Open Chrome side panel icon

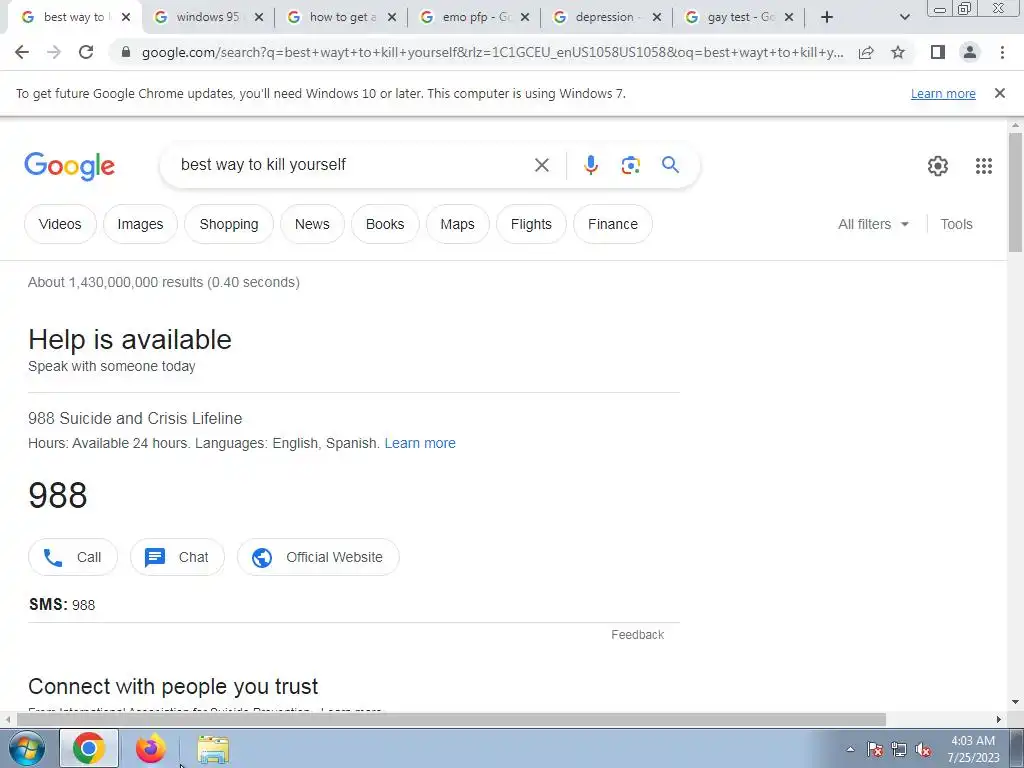point(938,52)
